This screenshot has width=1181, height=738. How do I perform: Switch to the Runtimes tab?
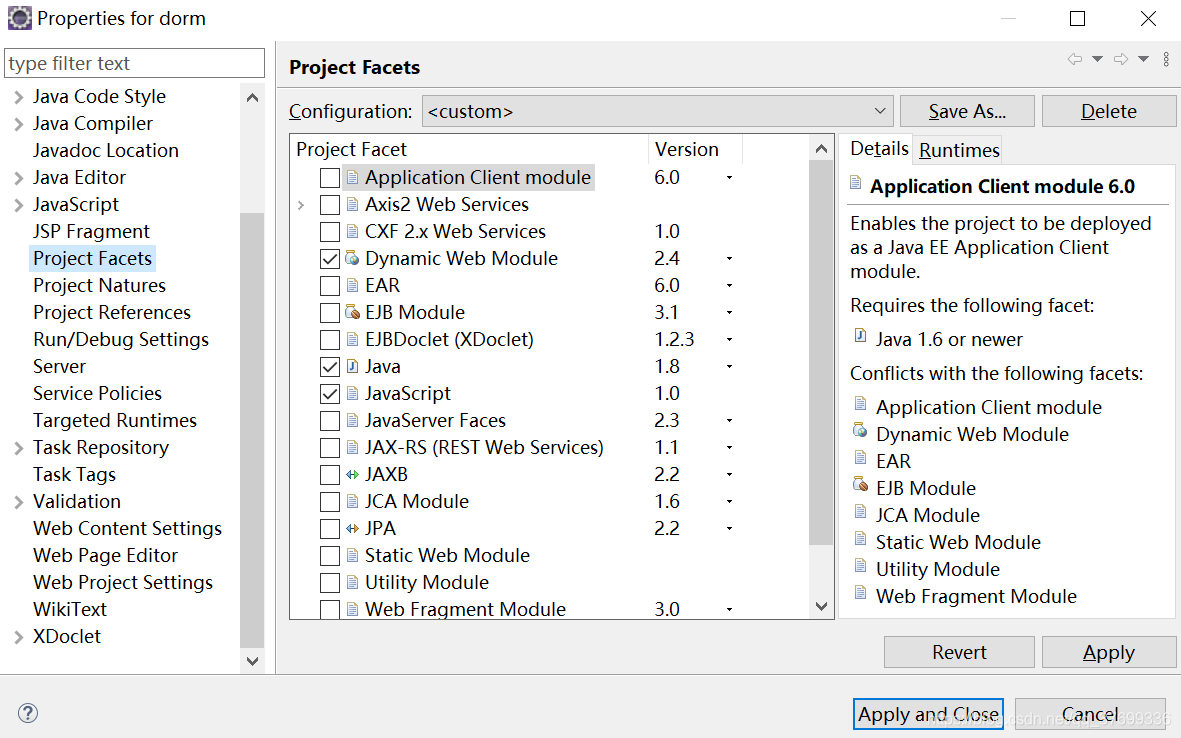point(959,150)
